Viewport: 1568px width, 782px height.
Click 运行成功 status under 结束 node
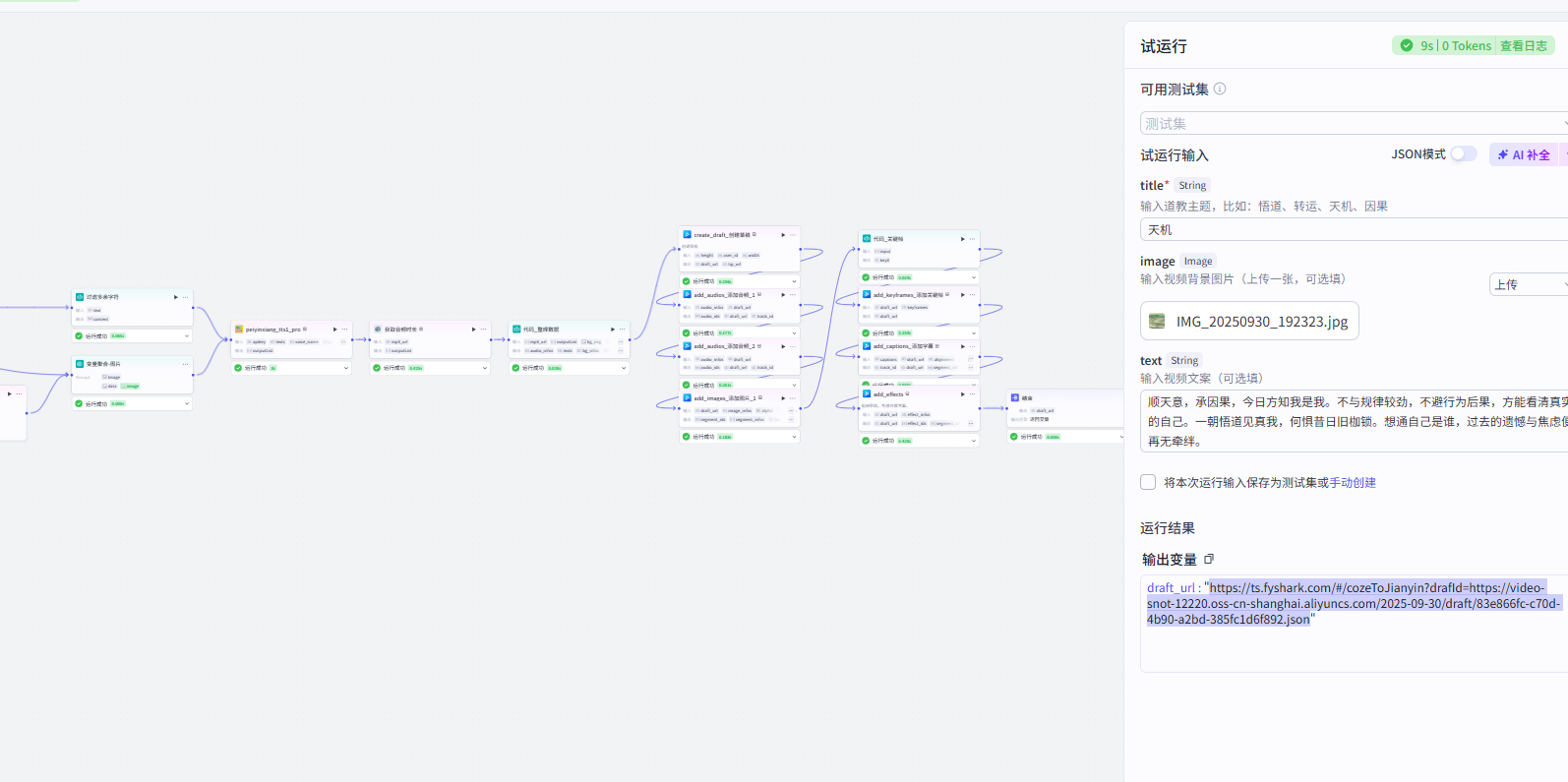tap(1032, 437)
